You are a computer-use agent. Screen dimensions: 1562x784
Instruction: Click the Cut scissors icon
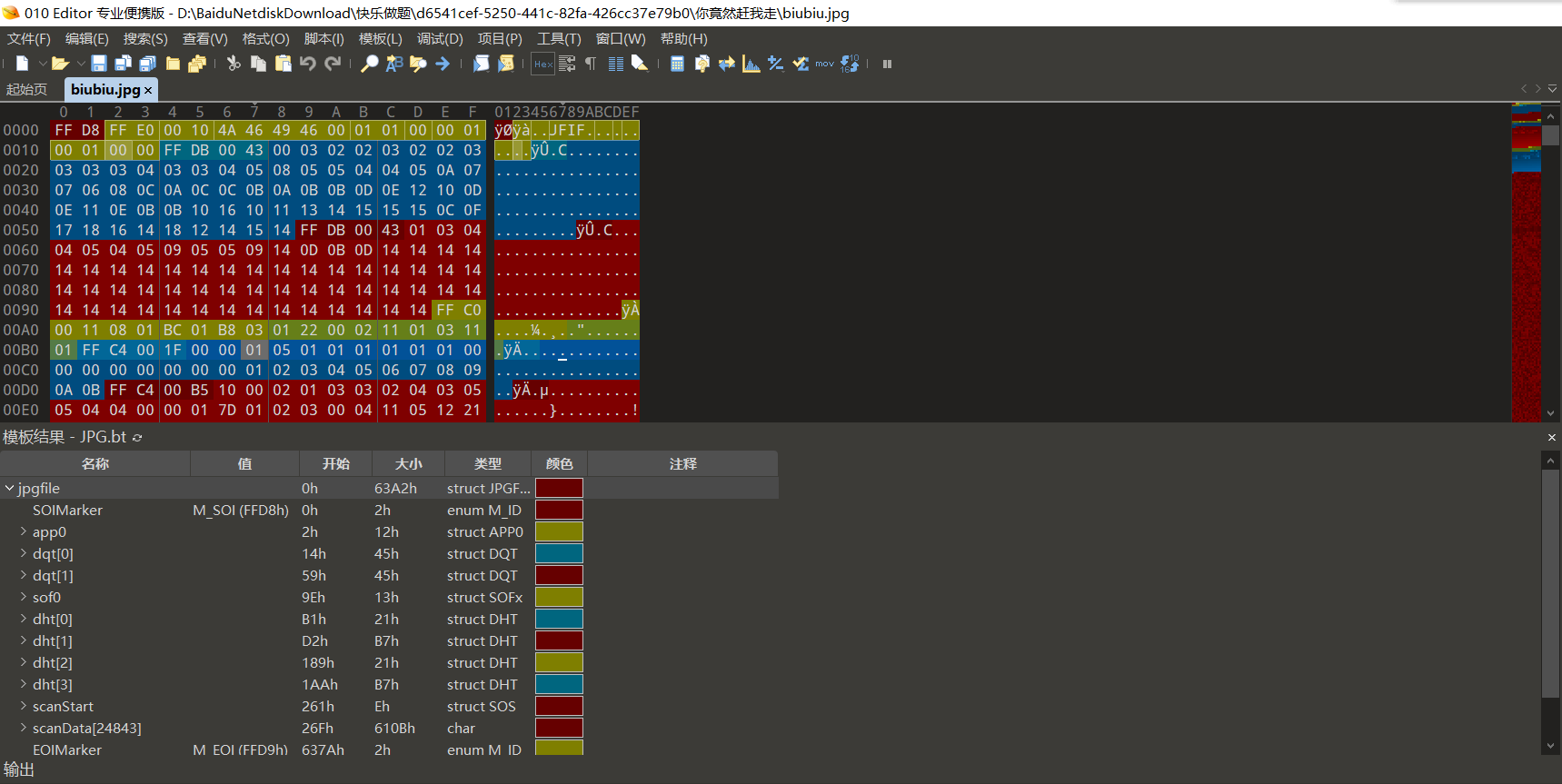[234, 64]
